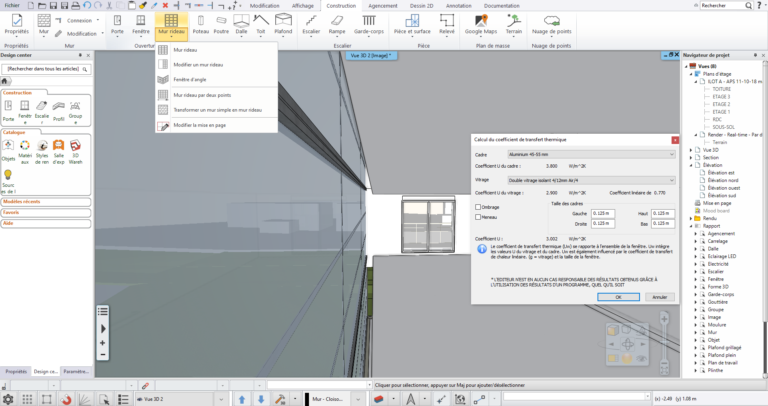Select the Garde-corps railing tool
This screenshot has height=406, width=768.
pos(369,24)
